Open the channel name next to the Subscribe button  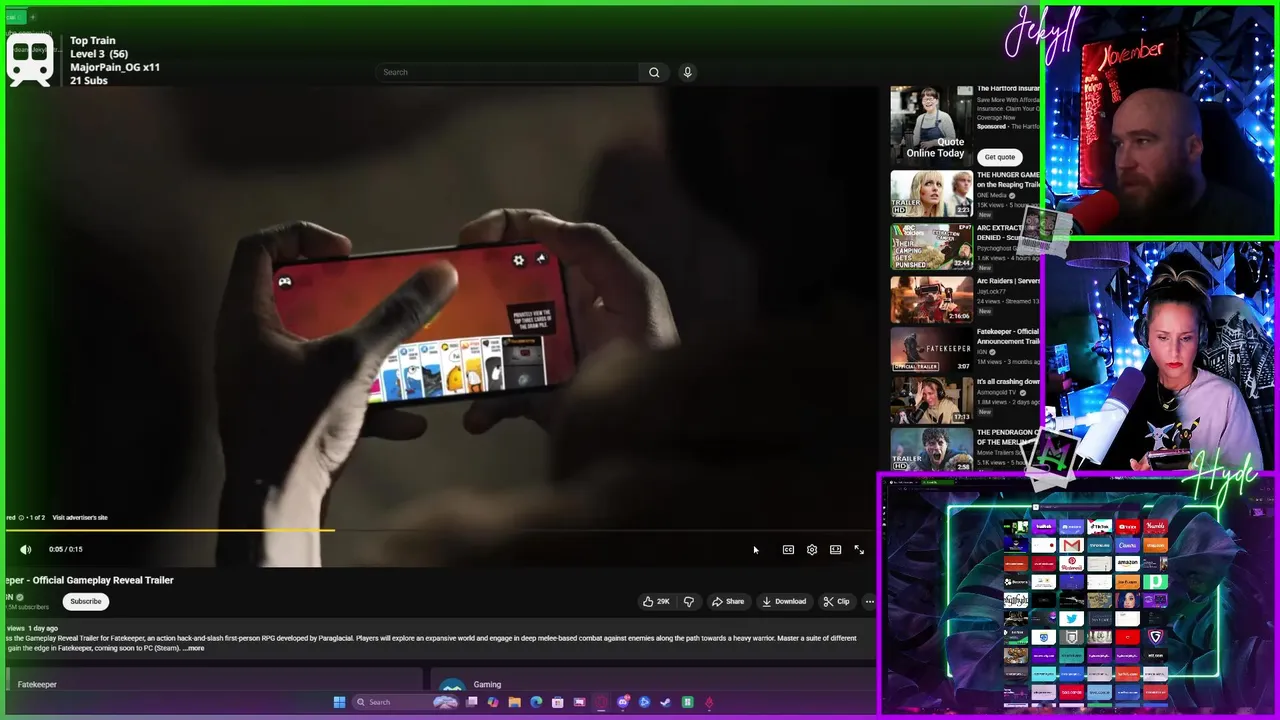[8, 597]
